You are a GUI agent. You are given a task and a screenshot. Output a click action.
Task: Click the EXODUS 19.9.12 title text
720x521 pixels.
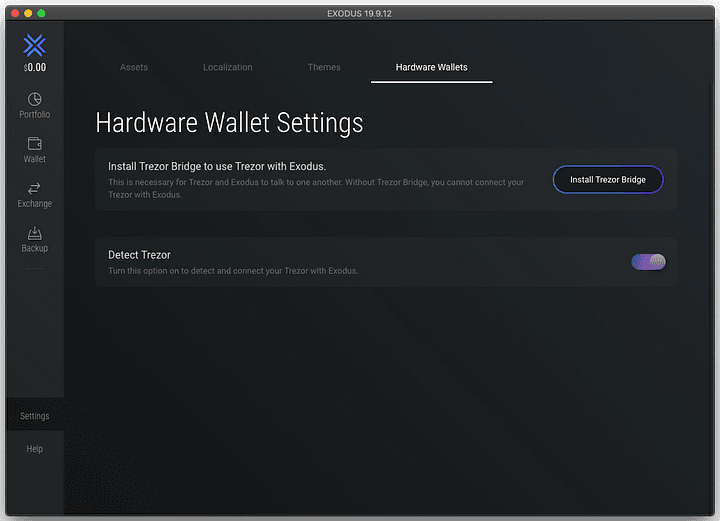tap(360, 14)
